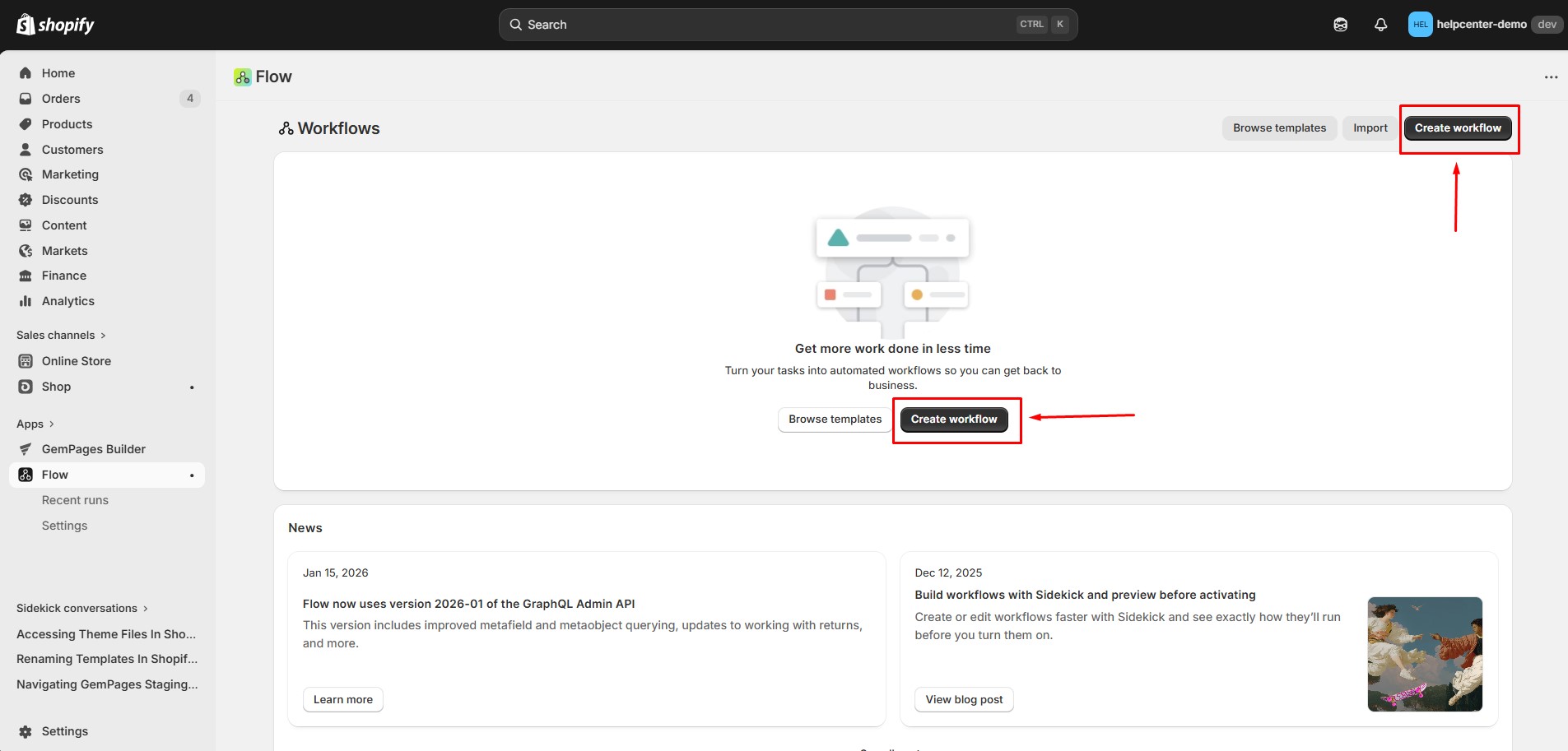The height and width of the screenshot is (751, 1568).
Task: Expand the Apps section
Action: point(35,424)
